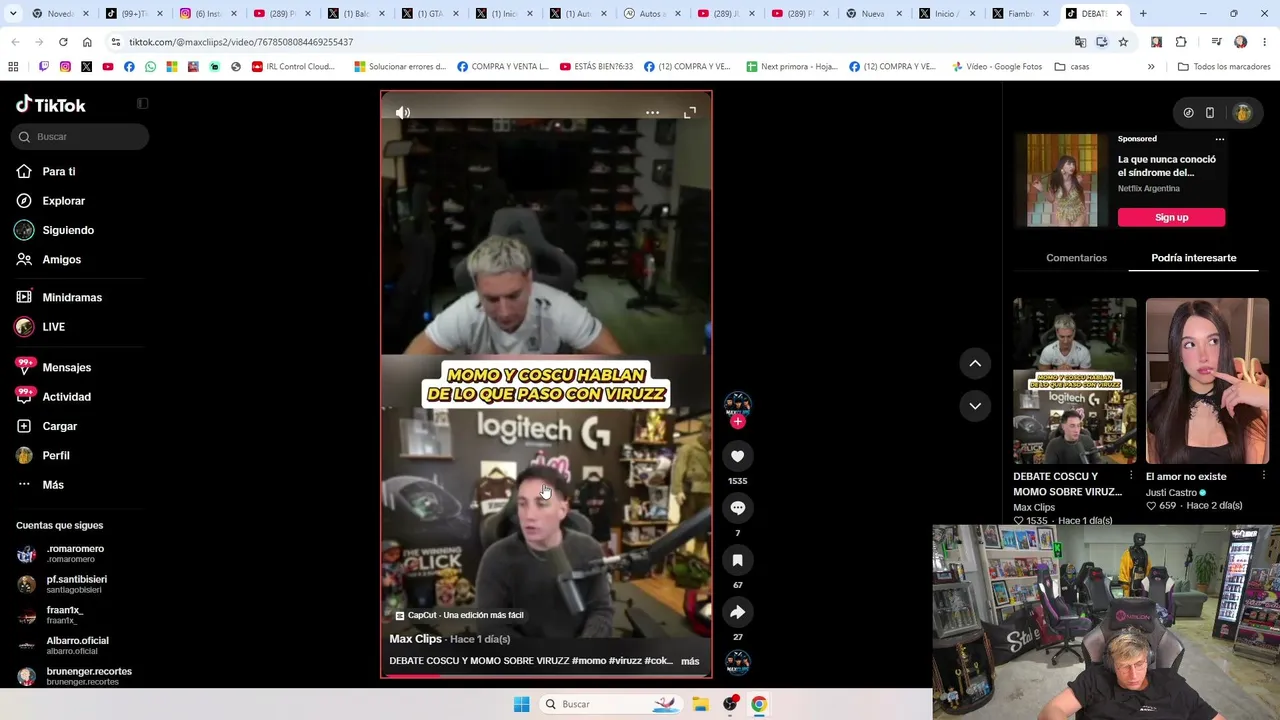Viewport: 1280px width, 720px height.
Task: Reload the page in the browser
Action: pyautogui.click(x=63, y=42)
